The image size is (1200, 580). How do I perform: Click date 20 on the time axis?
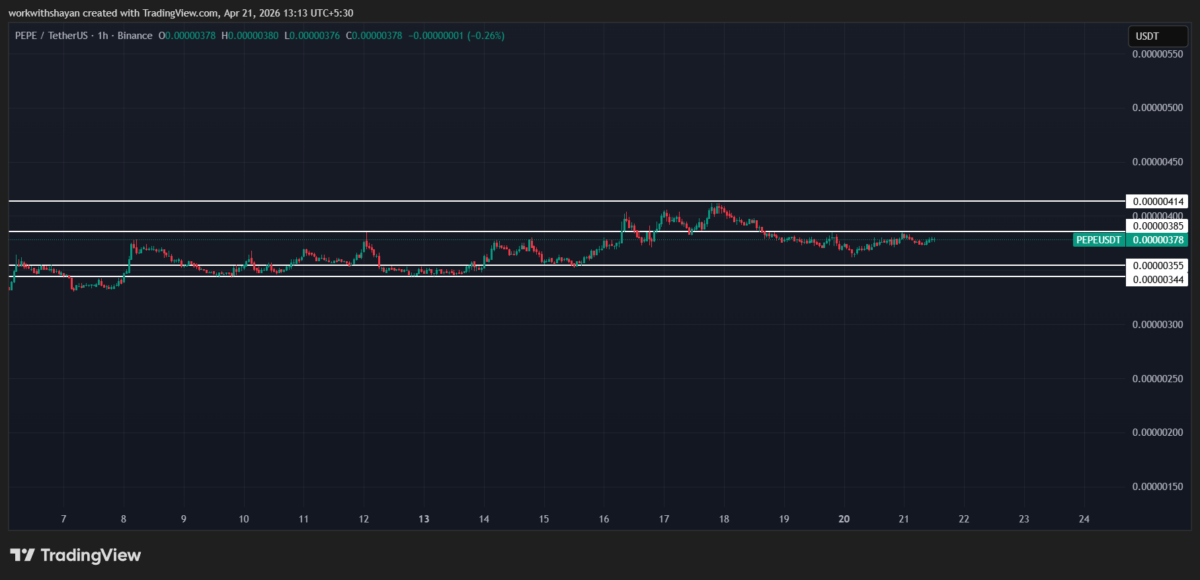(844, 519)
